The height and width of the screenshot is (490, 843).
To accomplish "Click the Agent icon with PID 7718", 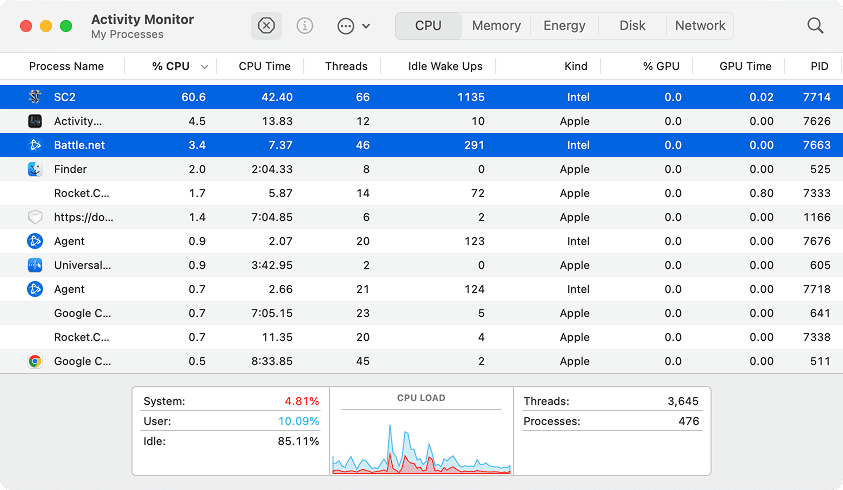I will tap(35, 289).
